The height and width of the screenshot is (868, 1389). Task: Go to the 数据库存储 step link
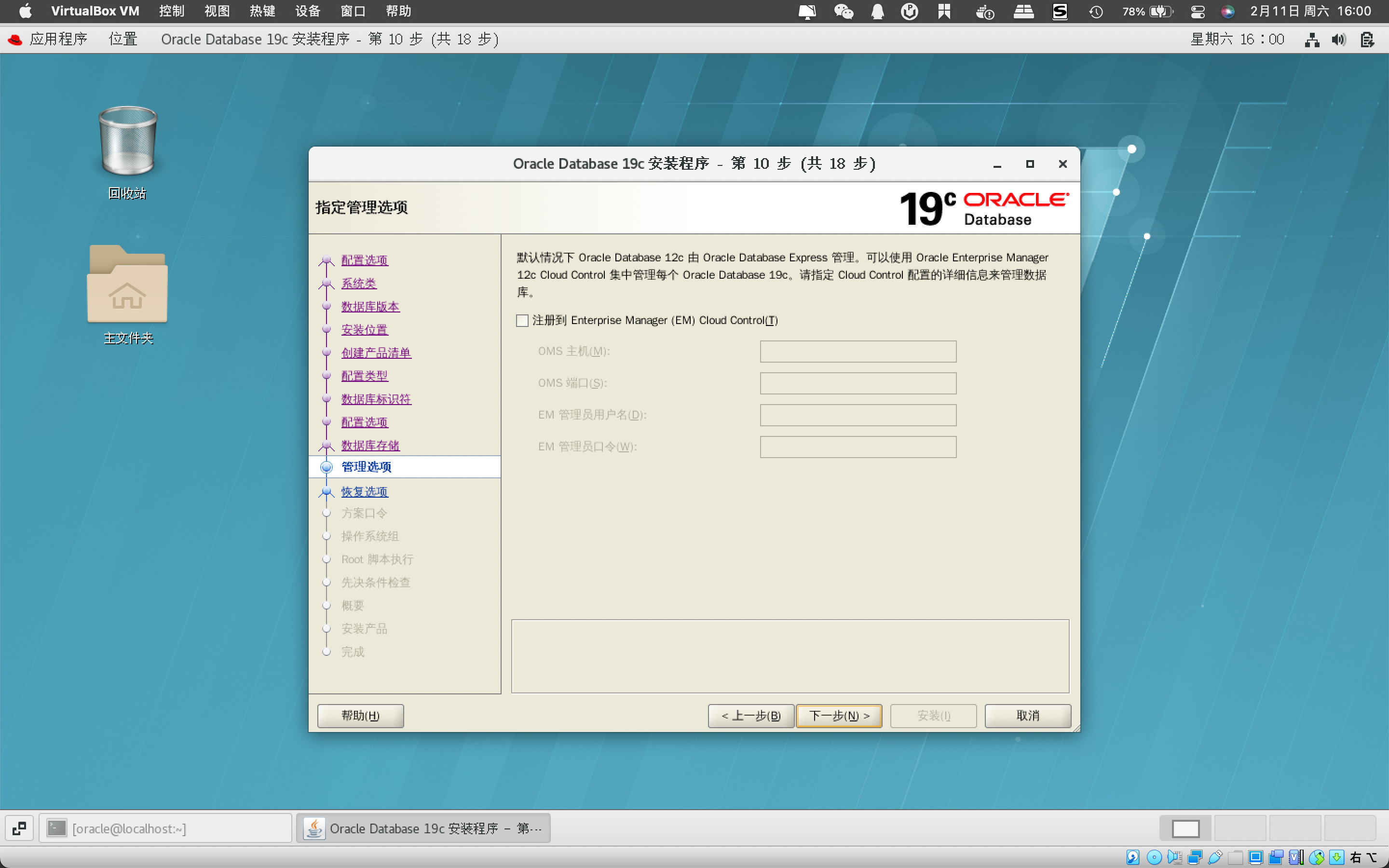coord(370,446)
